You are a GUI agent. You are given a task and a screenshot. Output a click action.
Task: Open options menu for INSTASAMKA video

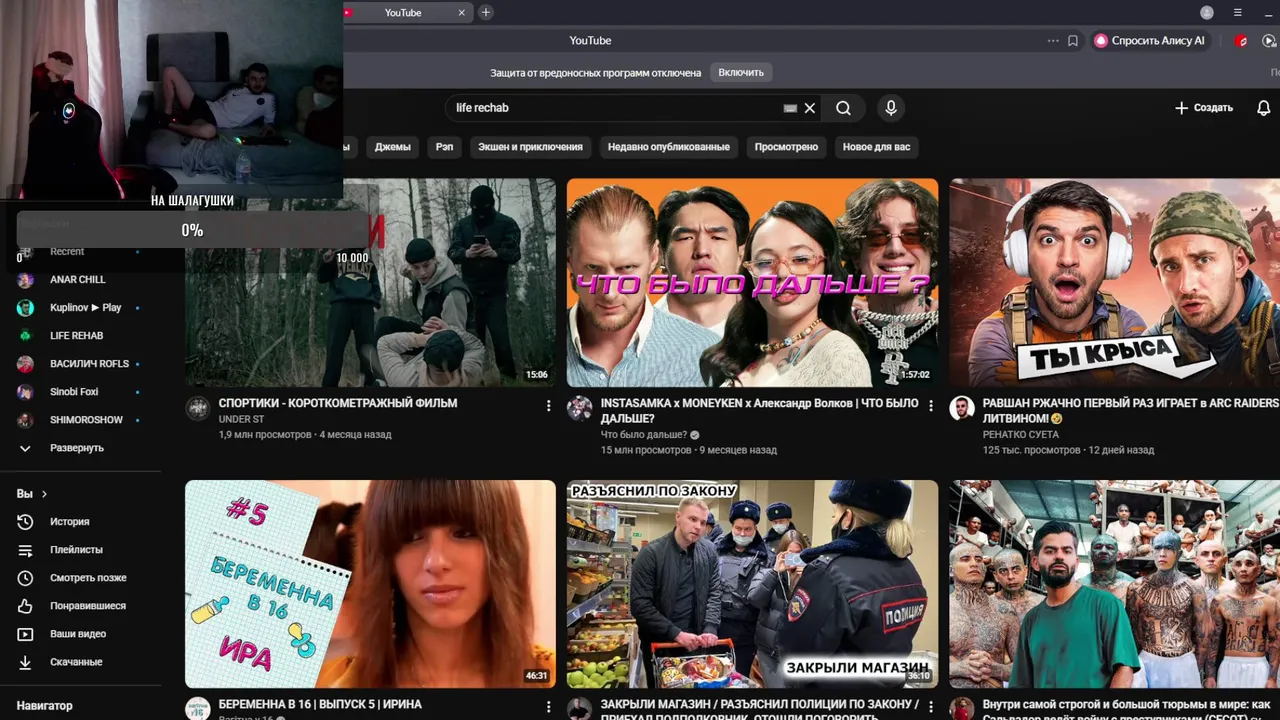(x=930, y=406)
